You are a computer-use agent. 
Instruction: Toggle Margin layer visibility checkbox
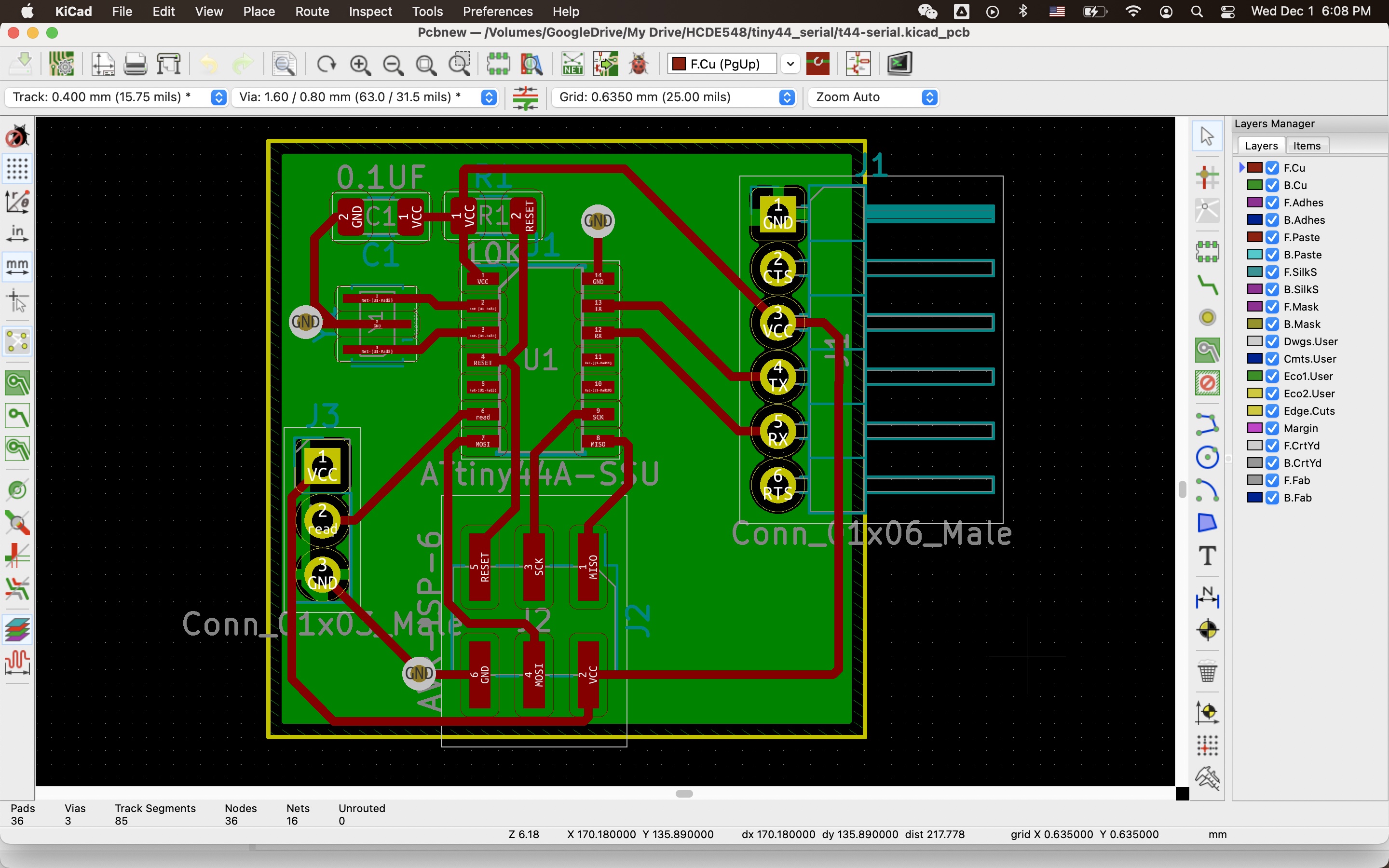pos(1272,428)
